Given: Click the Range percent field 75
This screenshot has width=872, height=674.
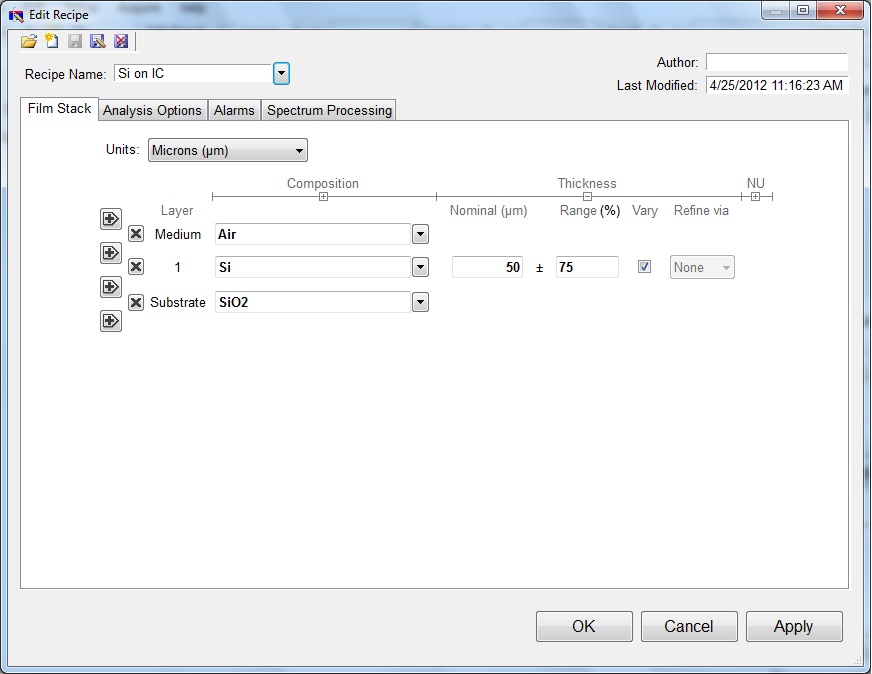Looking at the screenshot, I should 587,267.
